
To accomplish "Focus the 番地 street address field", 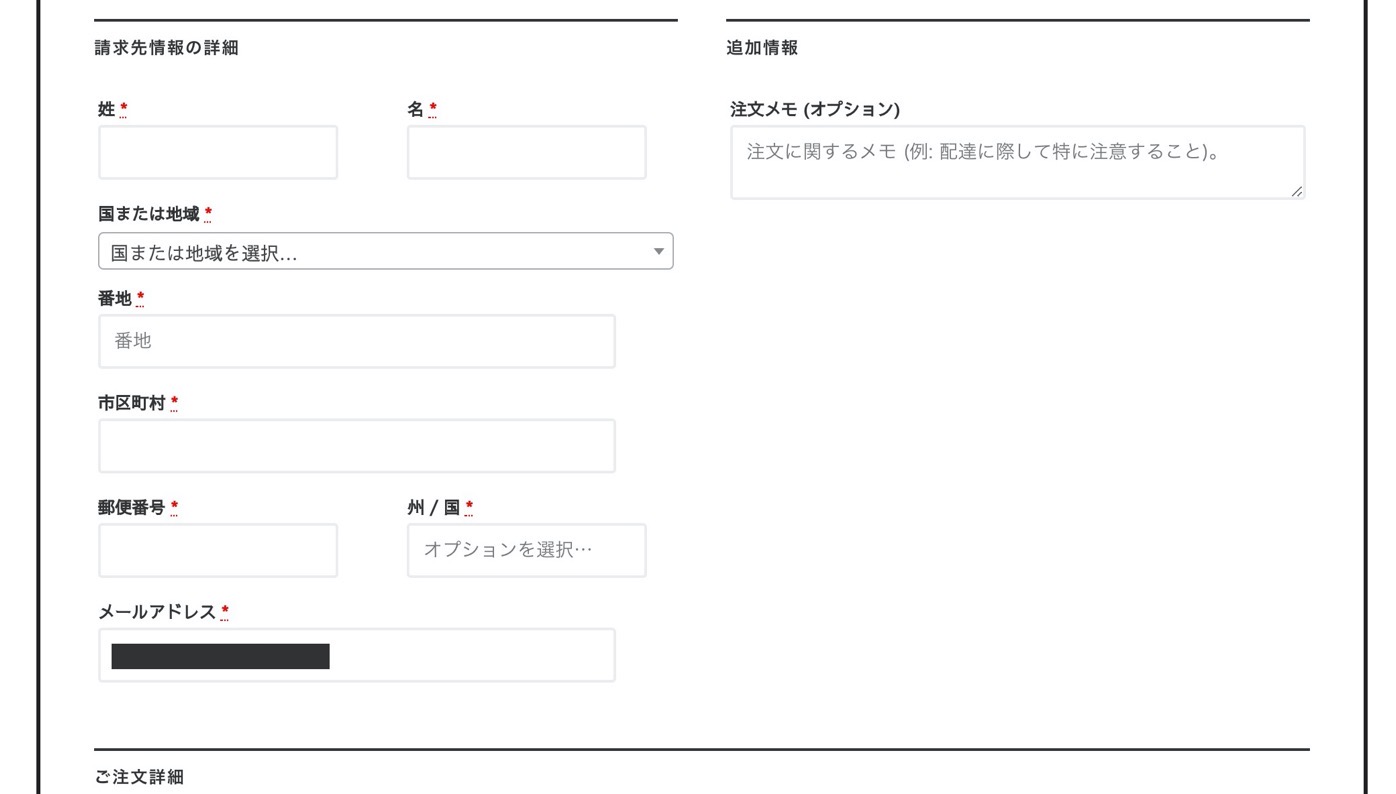I will (x=357, y=341).
